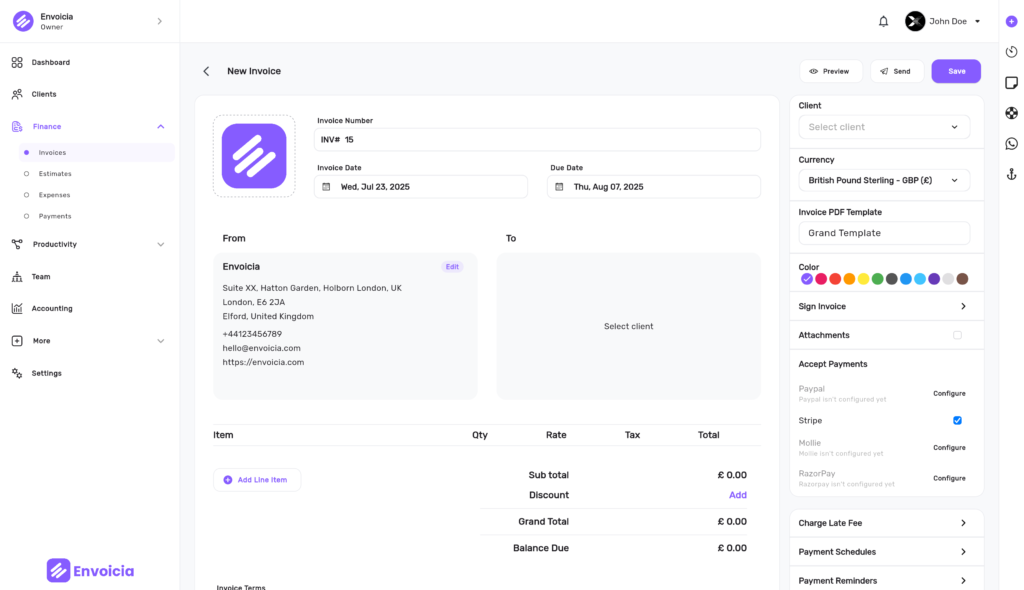Click the Dashboard grid icon
The height and width of the screenshot is (590, 1024).
click(x=17, y=62)
